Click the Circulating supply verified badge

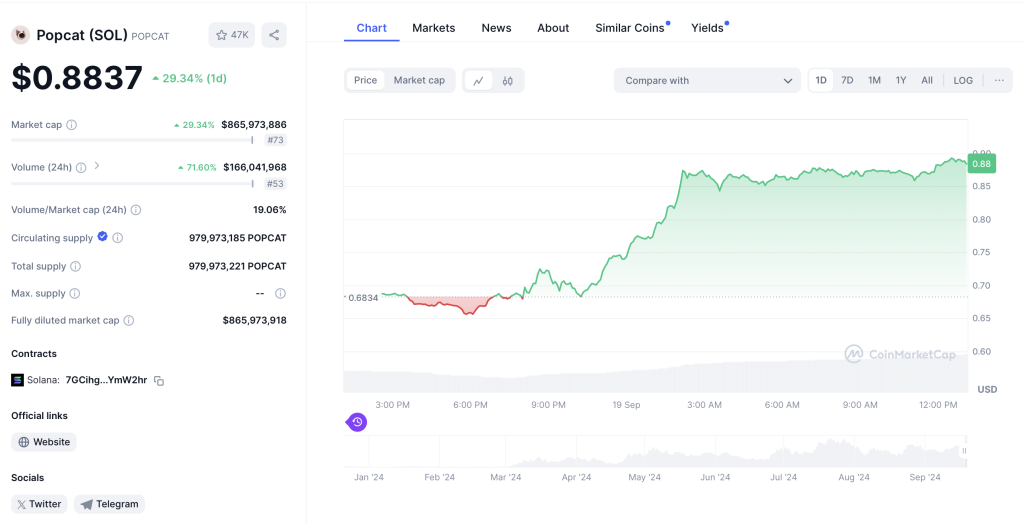tap(103, 237)
